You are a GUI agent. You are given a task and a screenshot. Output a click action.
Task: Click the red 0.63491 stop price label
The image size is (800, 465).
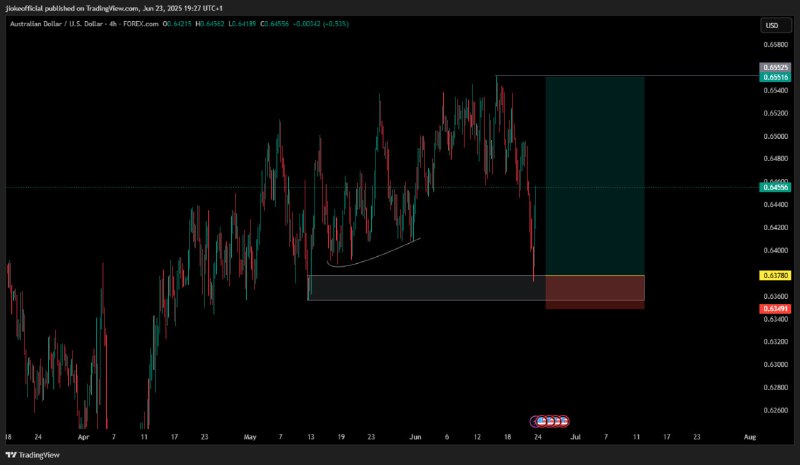tap(775, 309)
